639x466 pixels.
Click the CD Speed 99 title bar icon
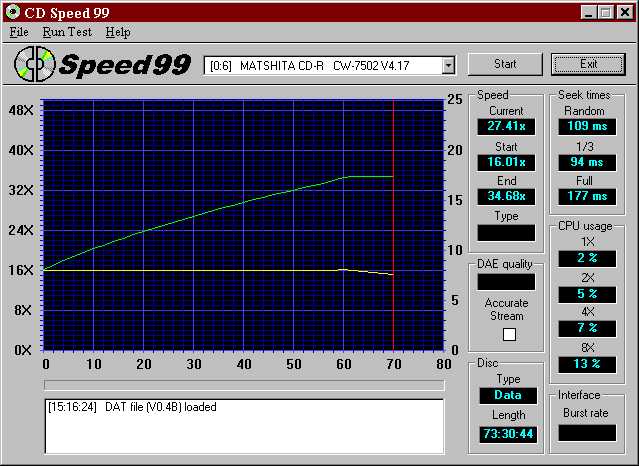(12, 12)
